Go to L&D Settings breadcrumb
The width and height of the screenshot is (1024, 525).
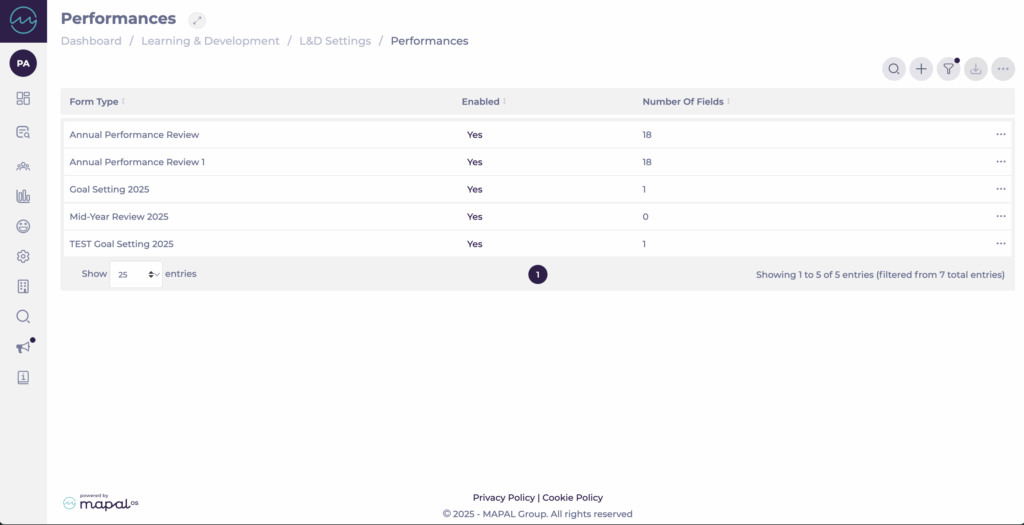pyautogui.click(x=335, y=41)
